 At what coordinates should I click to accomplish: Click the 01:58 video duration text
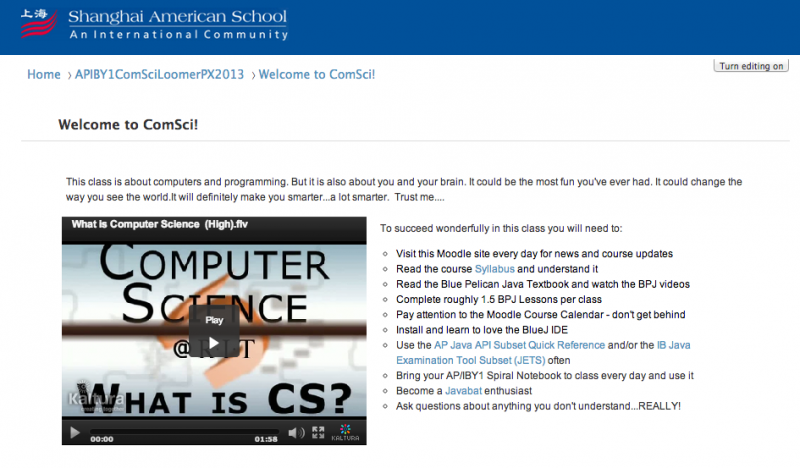click(266, 439)
